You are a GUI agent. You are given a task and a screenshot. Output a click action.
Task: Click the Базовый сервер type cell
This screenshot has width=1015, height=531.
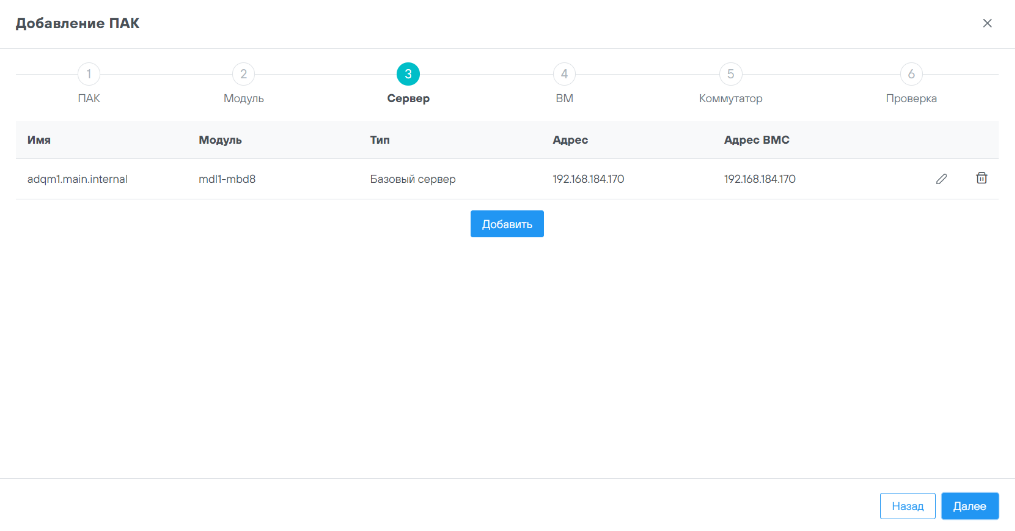tap(412, 180)
